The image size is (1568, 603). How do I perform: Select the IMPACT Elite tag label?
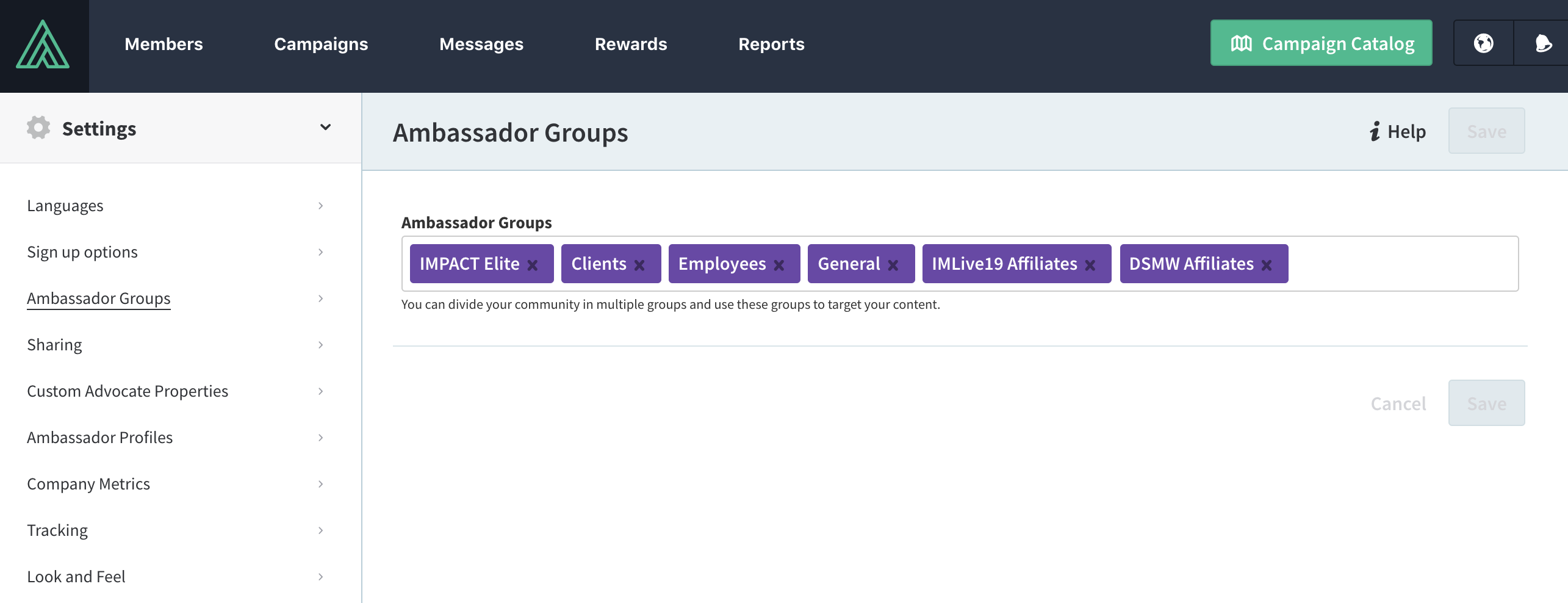pyautogui.click(x=469, y=264)
